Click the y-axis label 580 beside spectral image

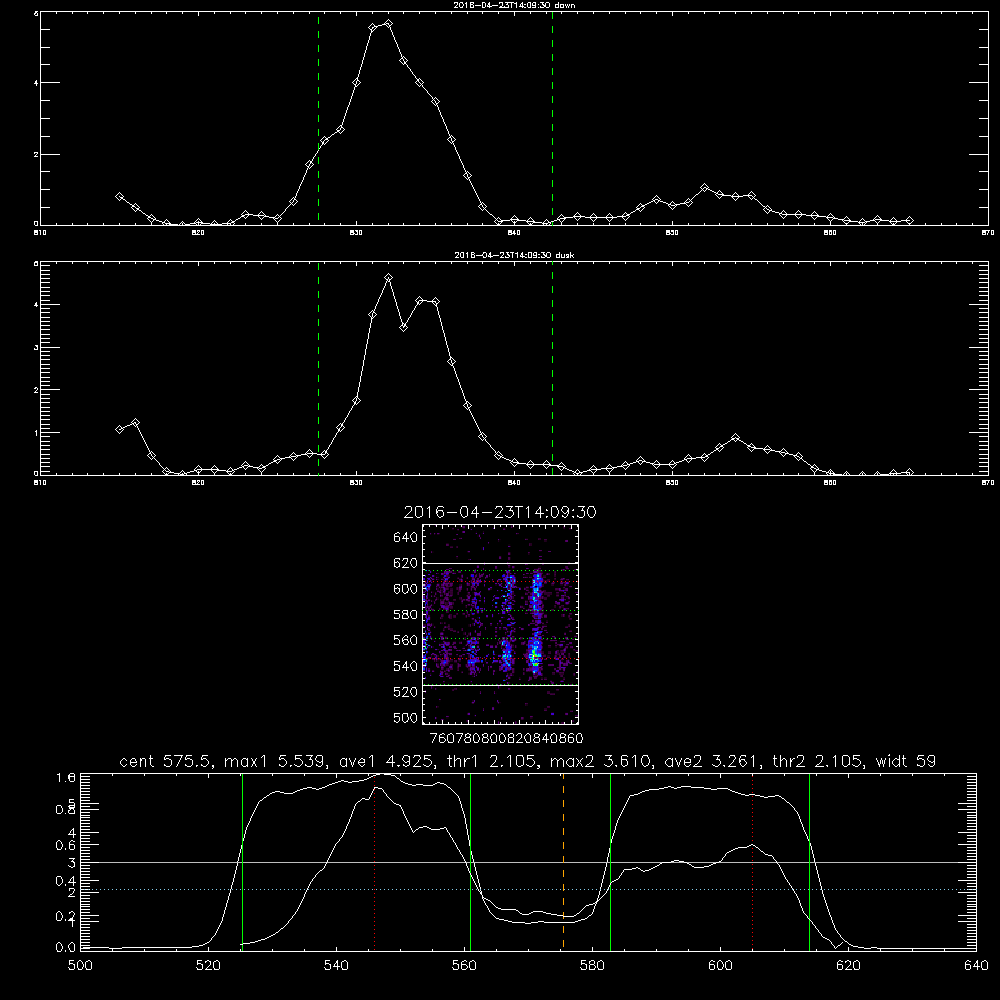point(405,615)
